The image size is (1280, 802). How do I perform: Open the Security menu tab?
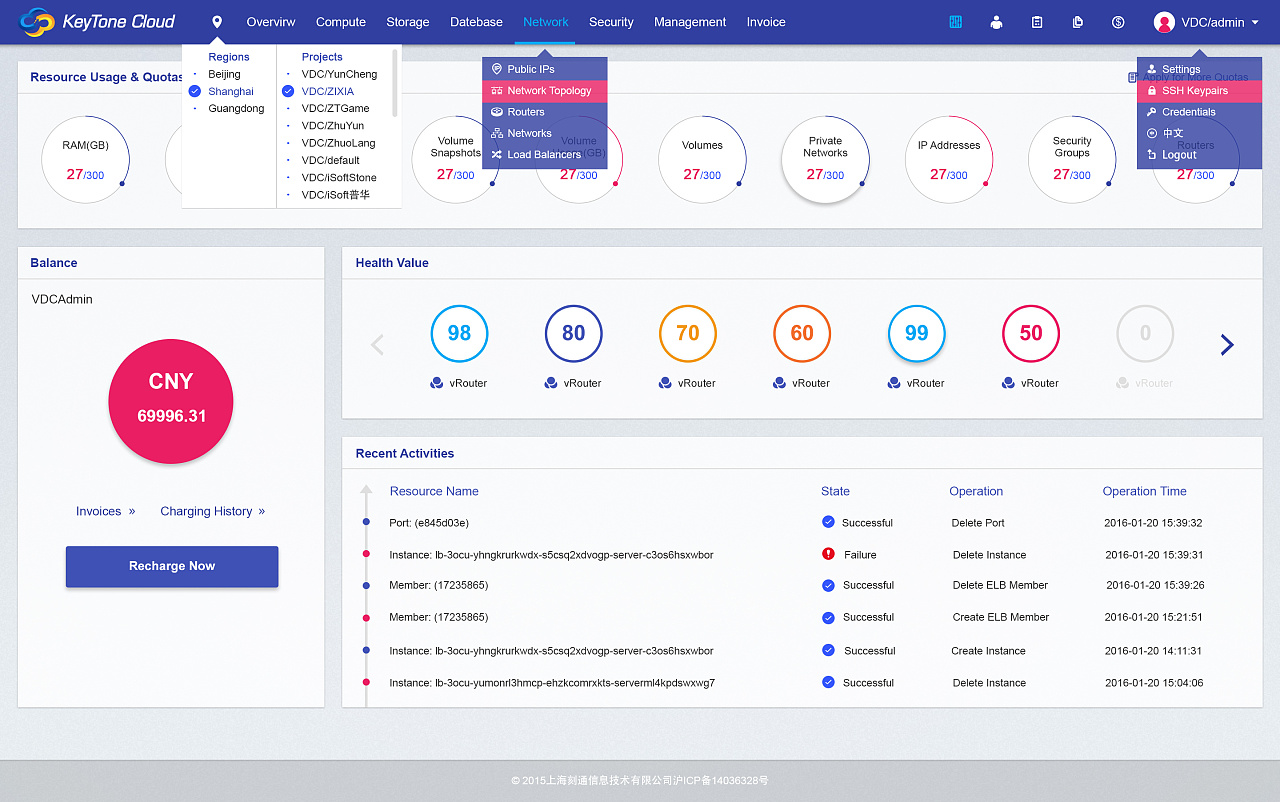tap(611, 21)
